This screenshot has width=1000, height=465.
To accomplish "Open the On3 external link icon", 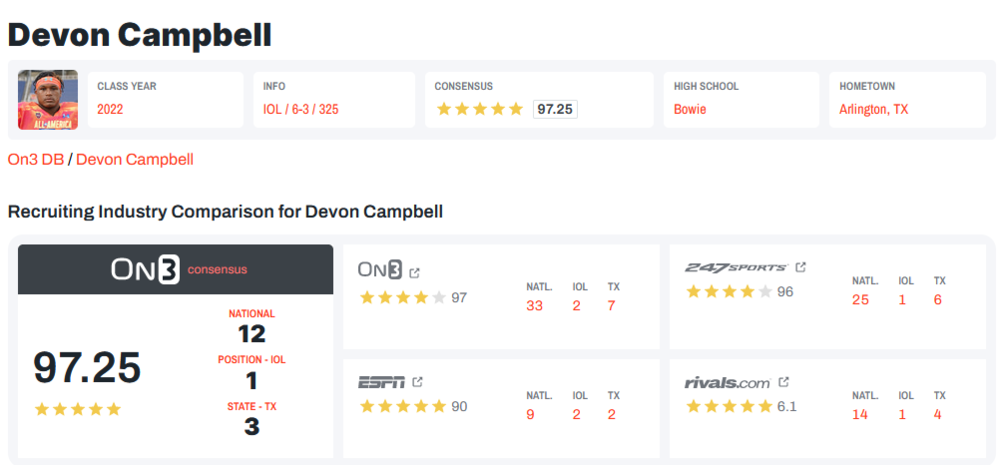I will click(x=415, y=272).
